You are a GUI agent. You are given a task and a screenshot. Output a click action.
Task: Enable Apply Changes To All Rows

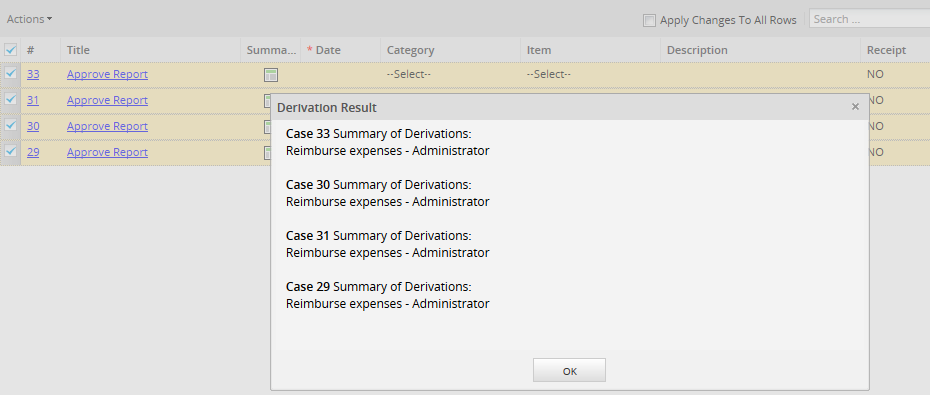pyautogui.click(x=649, y=21)
